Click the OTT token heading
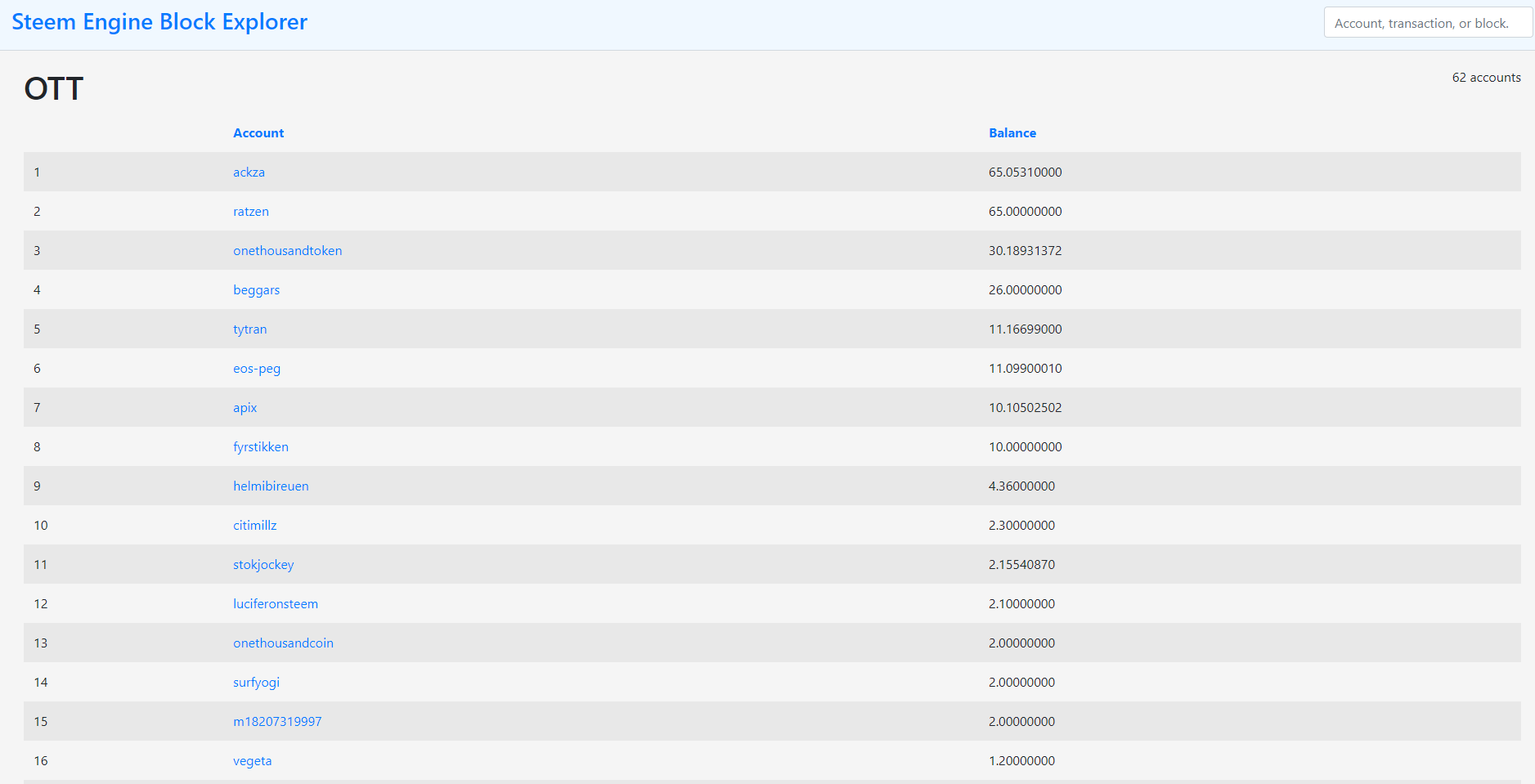 point(54,88)
